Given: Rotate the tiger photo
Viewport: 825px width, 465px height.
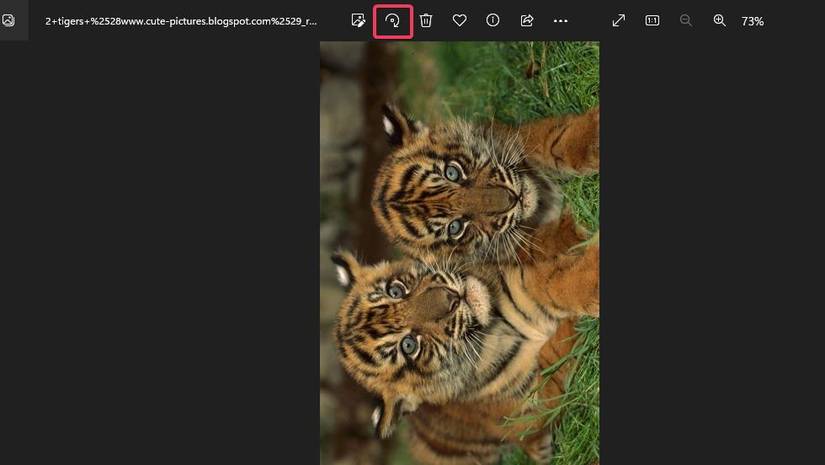Looking at the screenshot, I should coord(393,21).
